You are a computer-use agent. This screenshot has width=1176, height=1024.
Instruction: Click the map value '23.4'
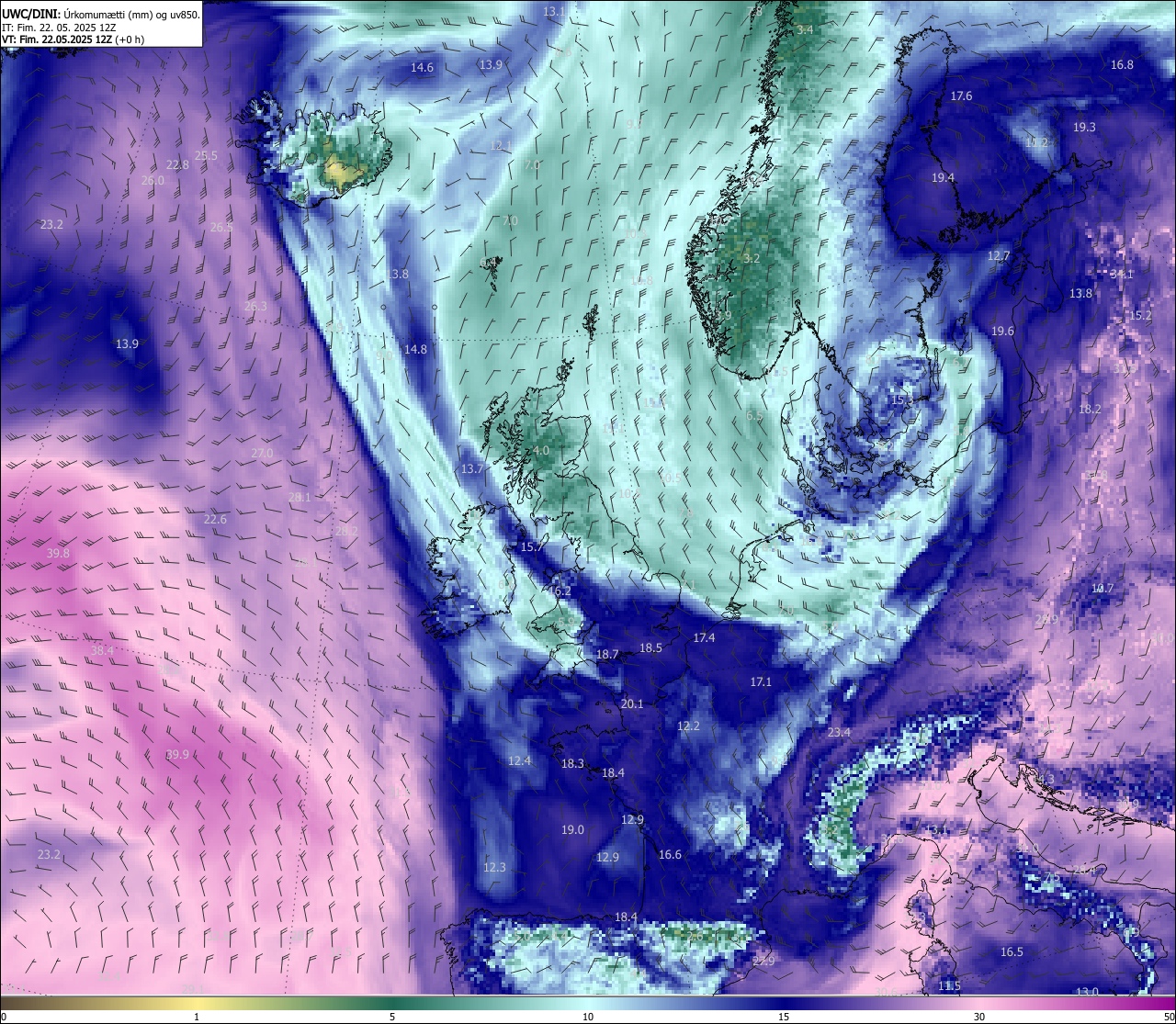point(839,733)
